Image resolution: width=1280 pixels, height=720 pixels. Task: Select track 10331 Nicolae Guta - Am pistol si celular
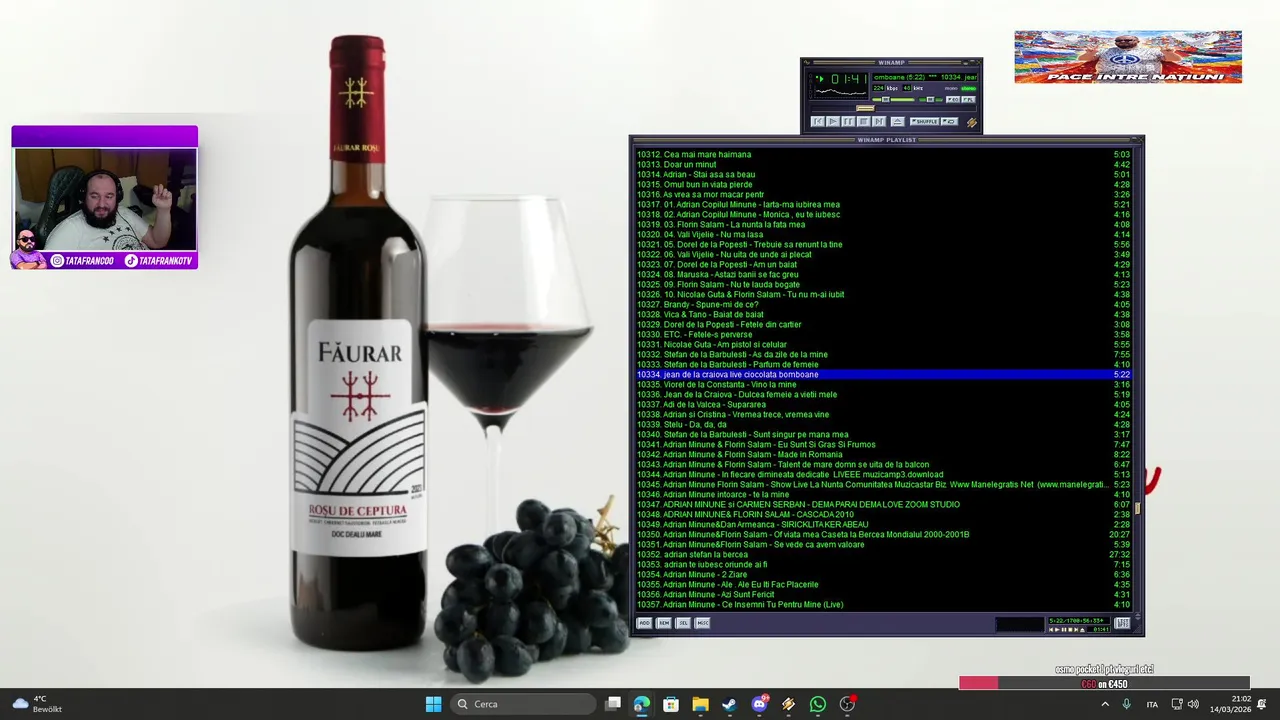(883, 345)
